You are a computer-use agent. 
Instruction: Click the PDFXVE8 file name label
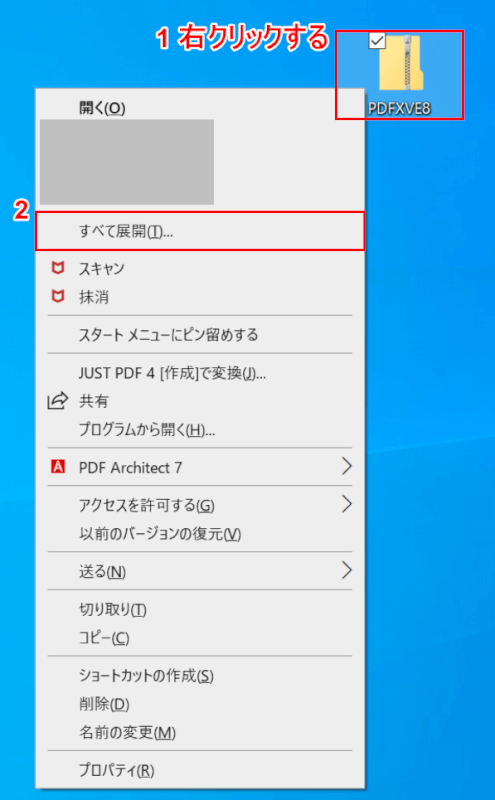[400, 109]
